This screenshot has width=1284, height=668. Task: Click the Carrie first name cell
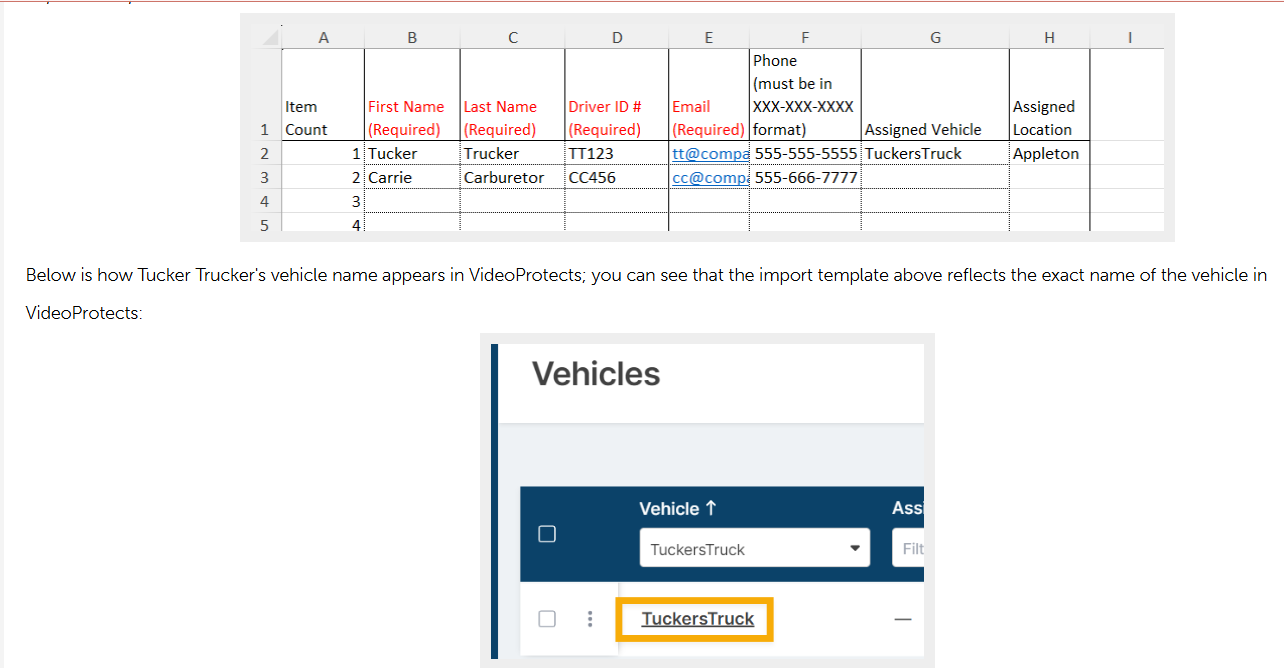click(412, 177)
